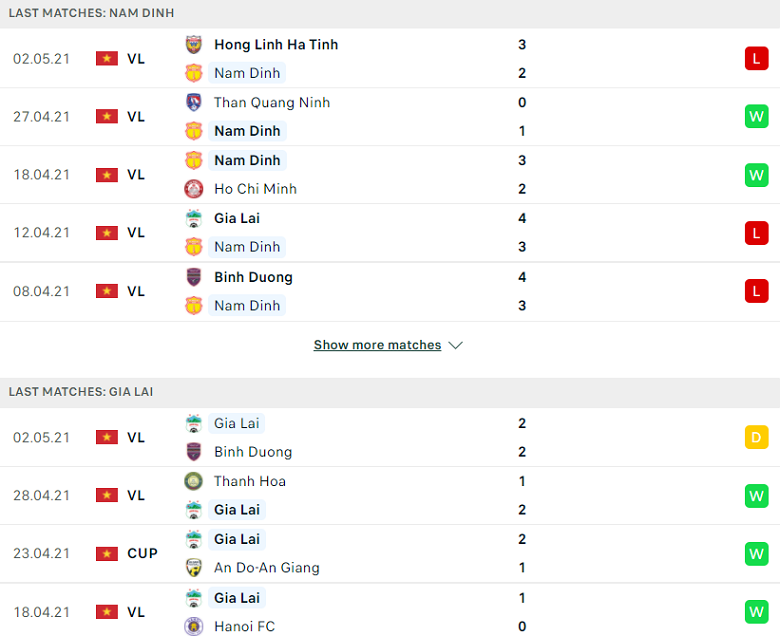The width and height of the screenshot is (780, 636).
Task: Expand the Show more matches chevron arrow
Action: point(455,345)
